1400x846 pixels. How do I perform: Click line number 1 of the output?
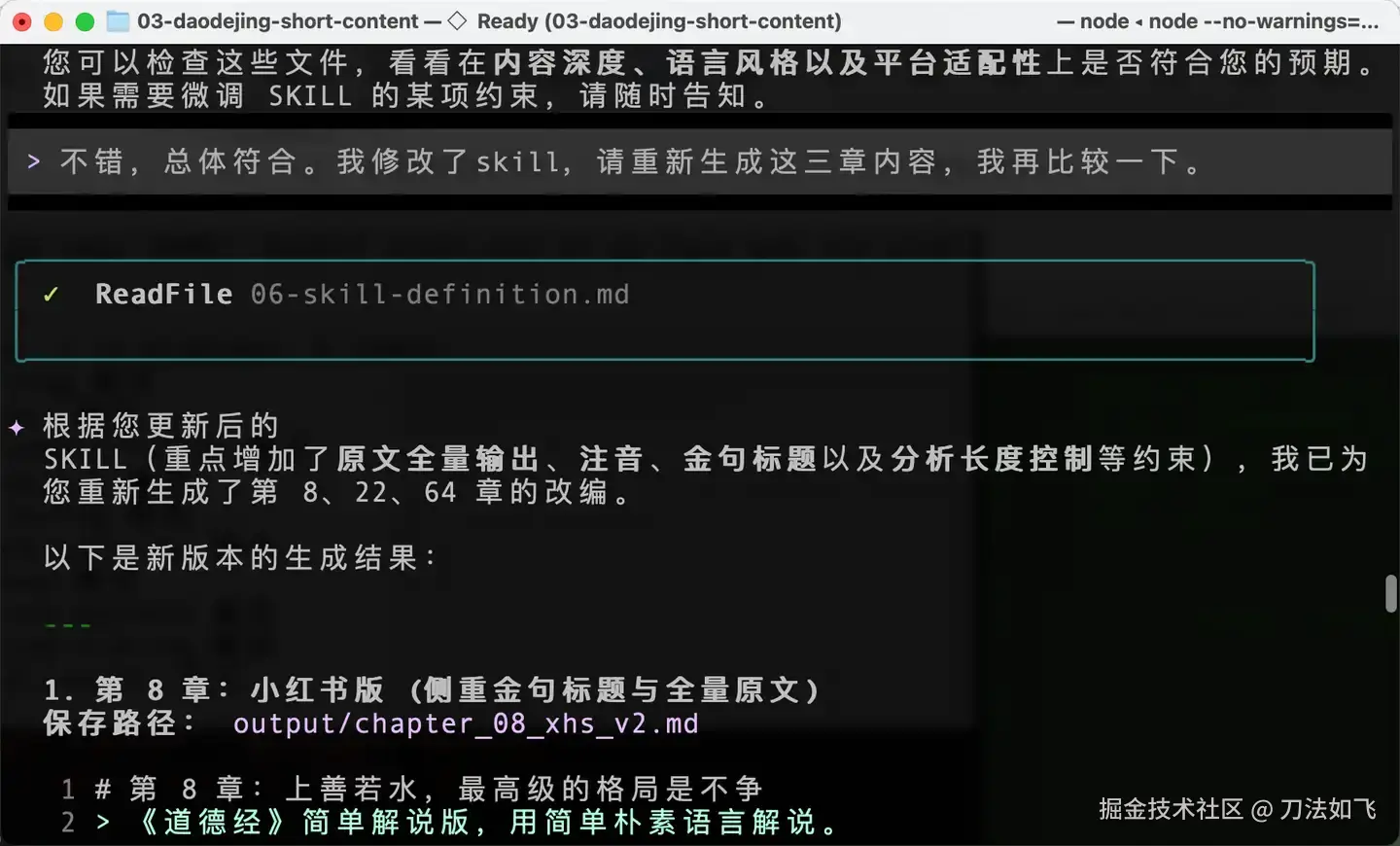(x=68, y=789)
